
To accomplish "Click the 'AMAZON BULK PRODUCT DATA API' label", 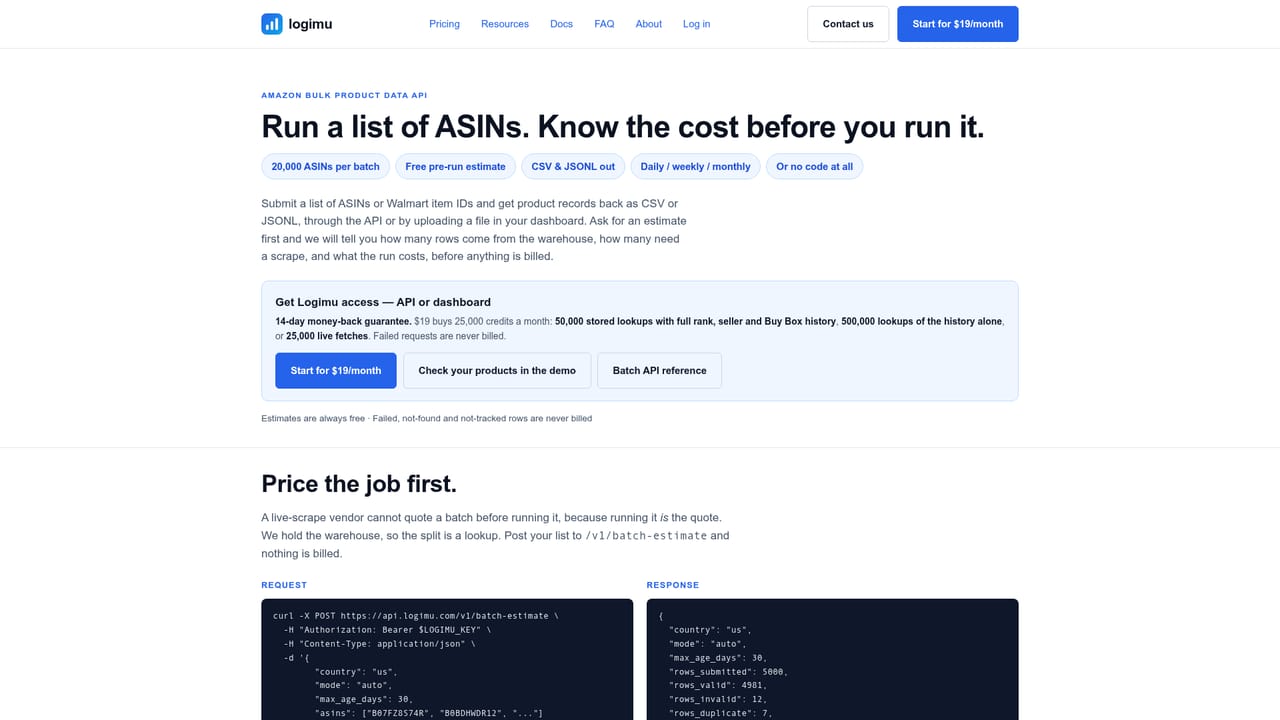I will coord(344,95).
